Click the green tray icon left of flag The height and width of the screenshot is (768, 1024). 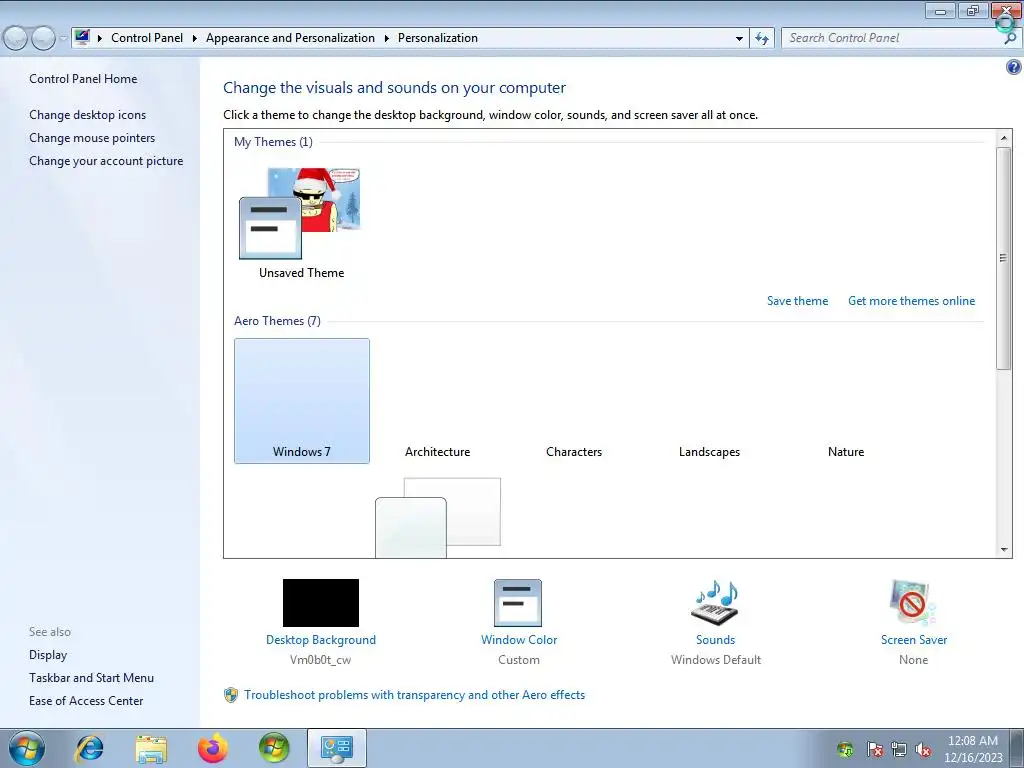(845, 749)
